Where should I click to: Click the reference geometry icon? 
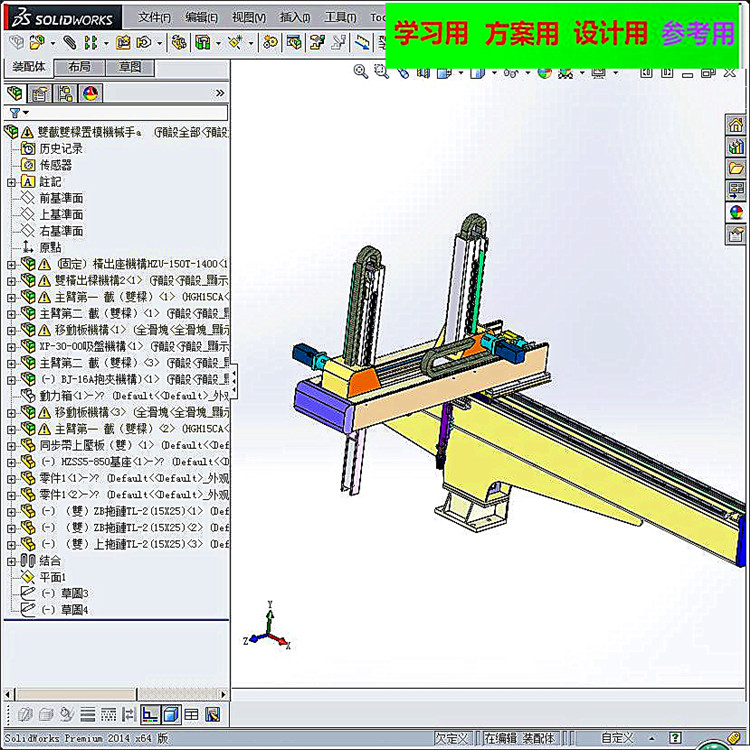[235, 43]
